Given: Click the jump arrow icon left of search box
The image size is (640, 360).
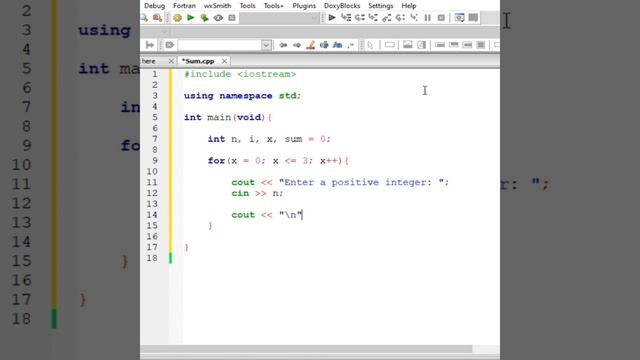Looking at the screenshot, I should tap(150, 45).
